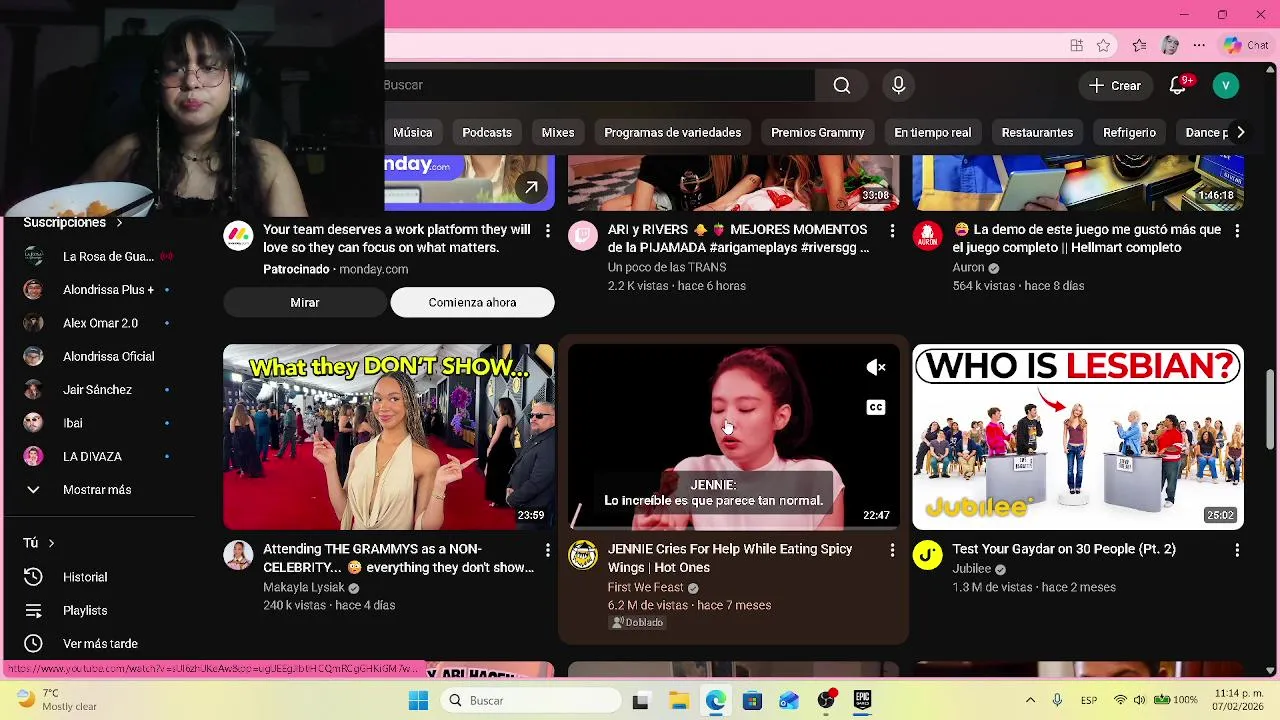This screenshot has width=1280, height=720.
Task: Open more options for ARI y RIVERS video
Action: click(x=892, y=231)
